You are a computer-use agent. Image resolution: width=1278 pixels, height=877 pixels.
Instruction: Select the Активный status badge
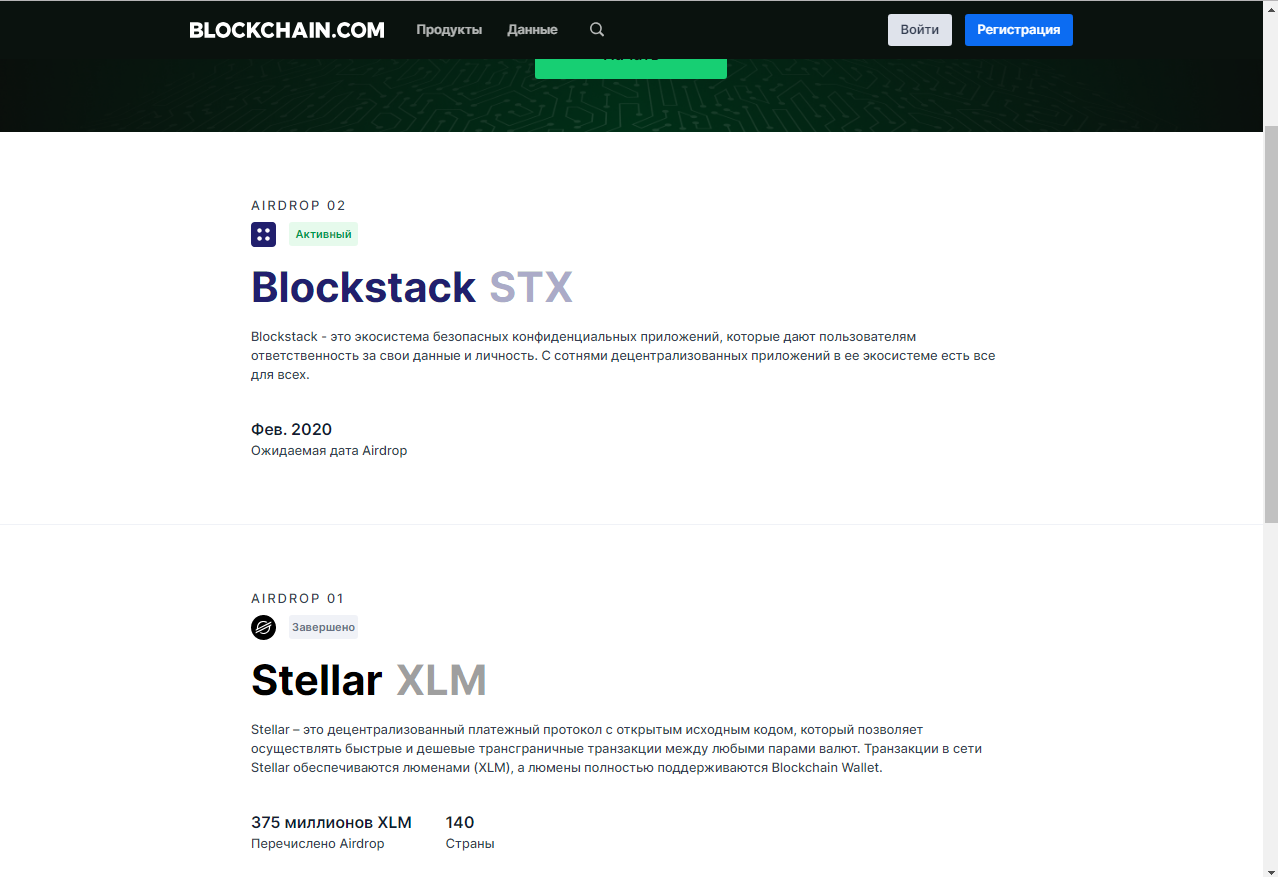tap(323, 235)
